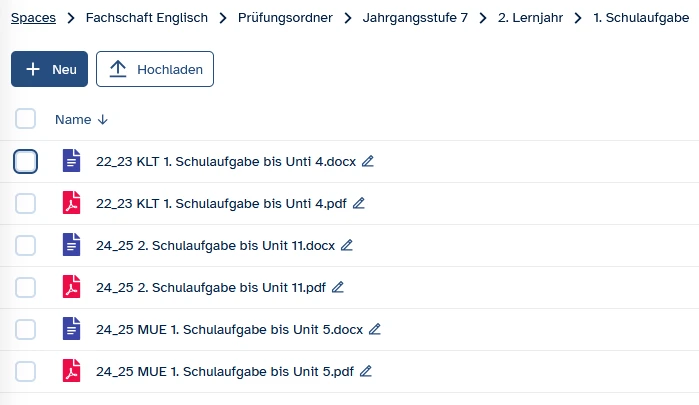This screenshot has width=699, height=405.
Task: Sort list by the Name column header
Action: [73, 119]
